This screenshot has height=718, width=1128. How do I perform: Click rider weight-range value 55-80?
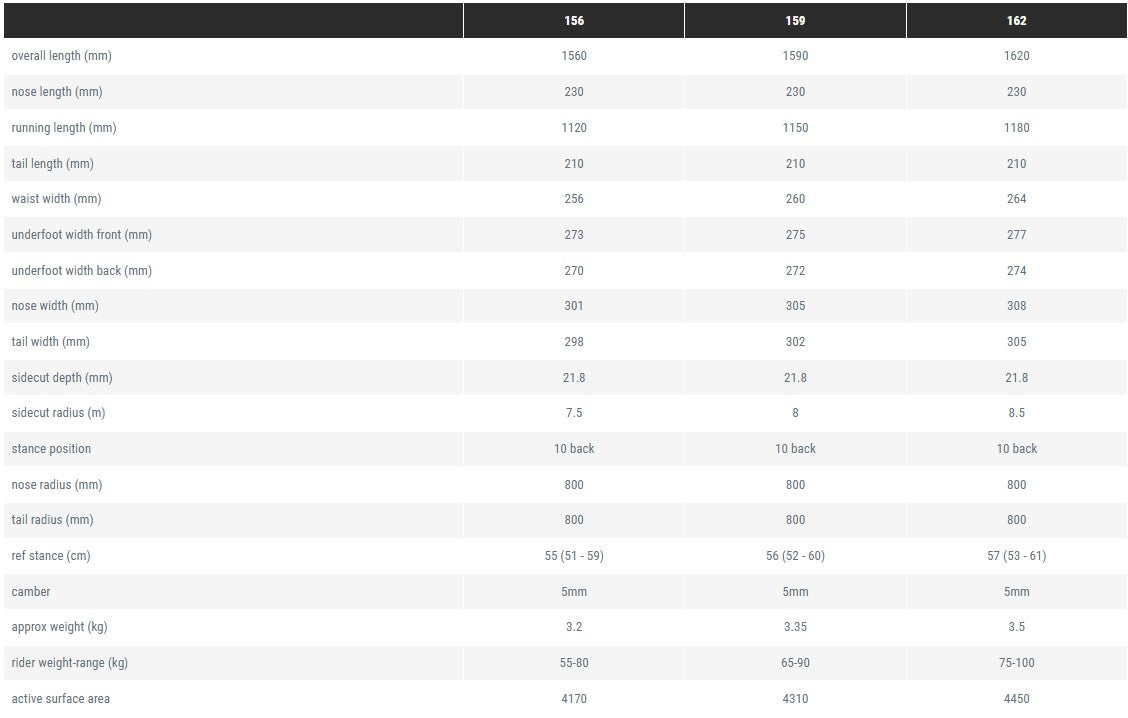pos(573,663)
